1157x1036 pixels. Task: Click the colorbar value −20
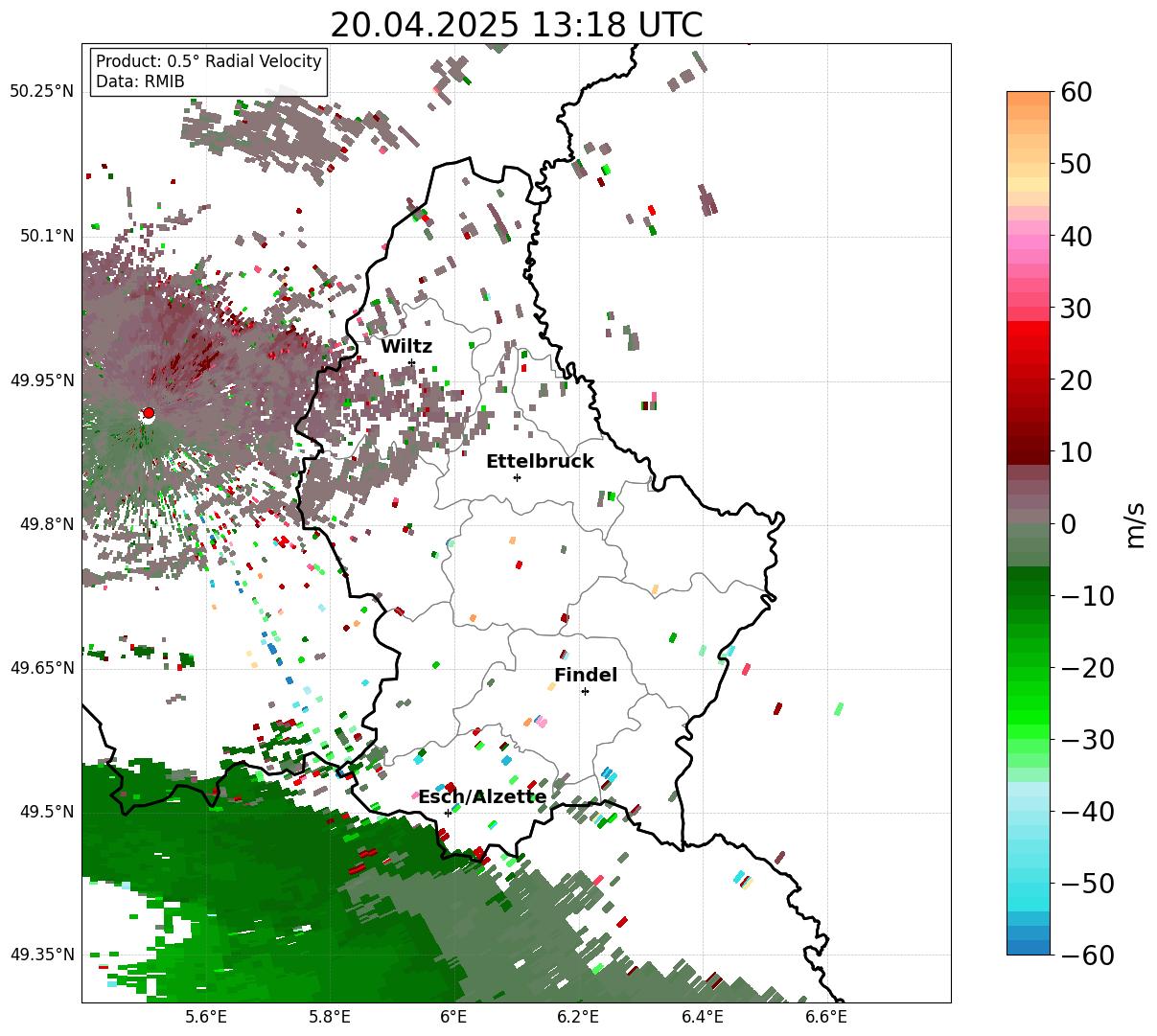pos(1086,668)
